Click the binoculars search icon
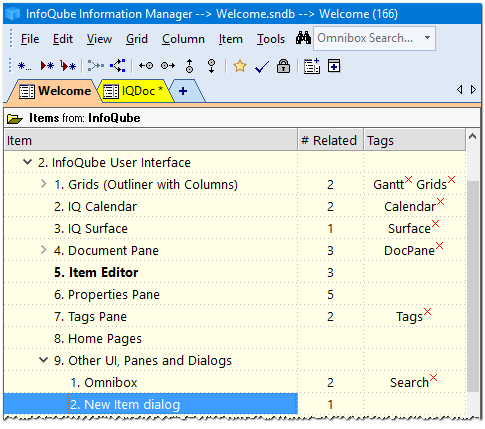 (303, 38)
